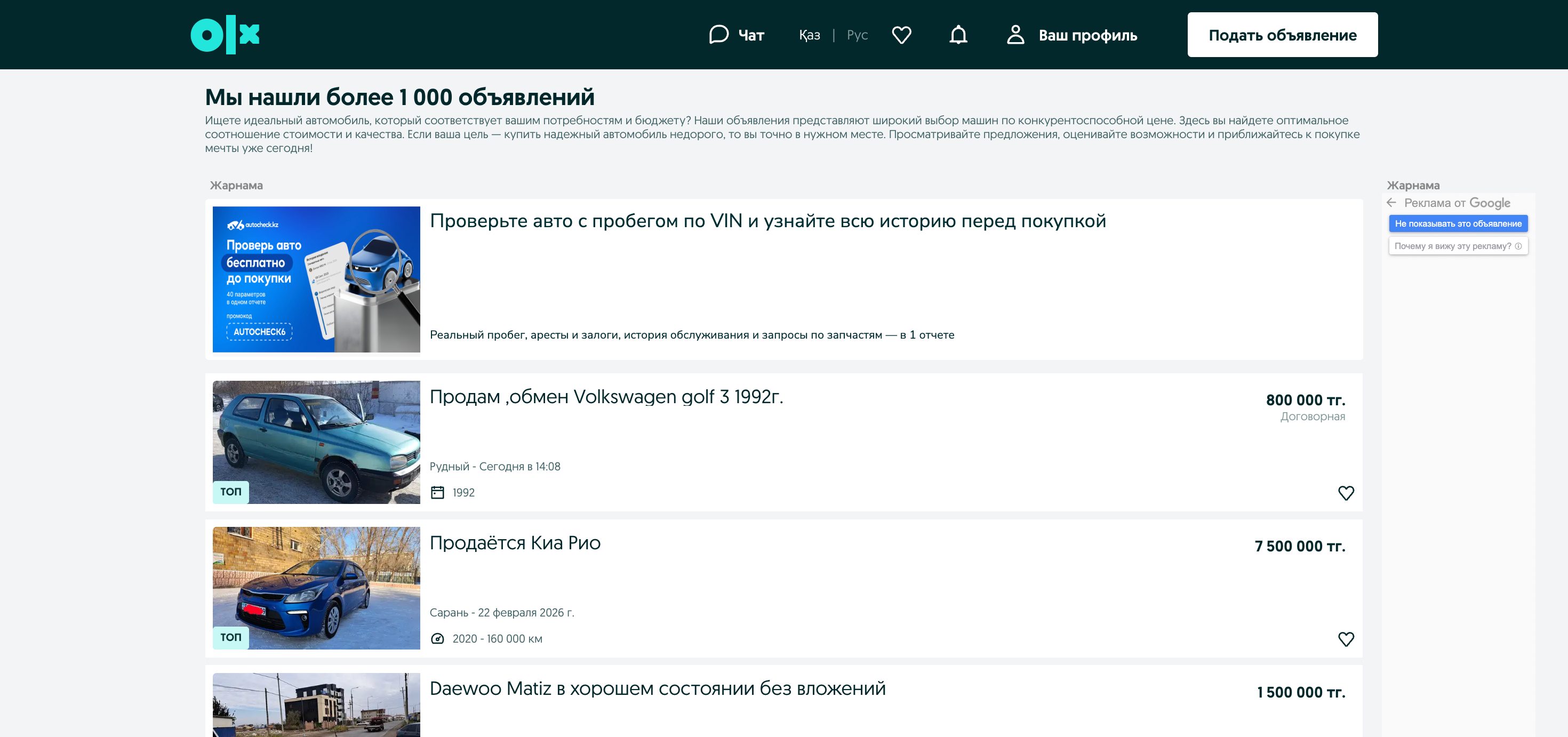Click the blue Kia Rio photo
The image size is (1568, 737).
pos(316,588)
